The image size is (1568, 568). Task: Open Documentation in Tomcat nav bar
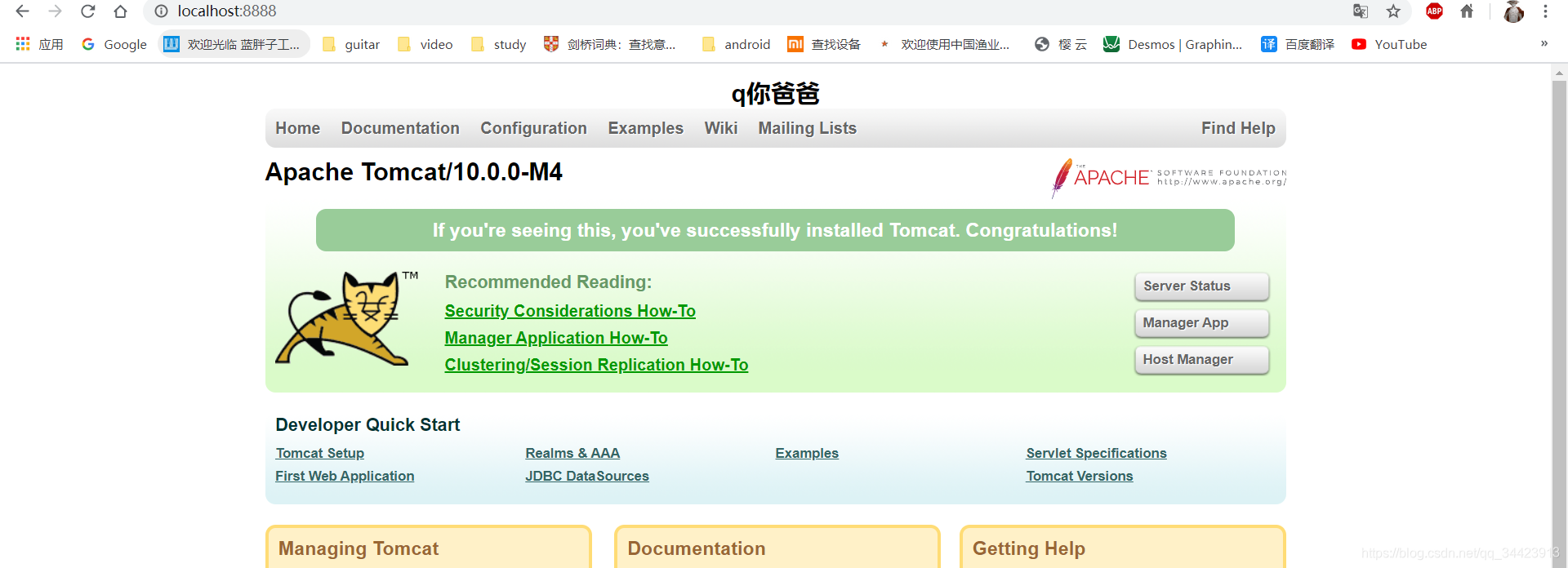point(400,128)
